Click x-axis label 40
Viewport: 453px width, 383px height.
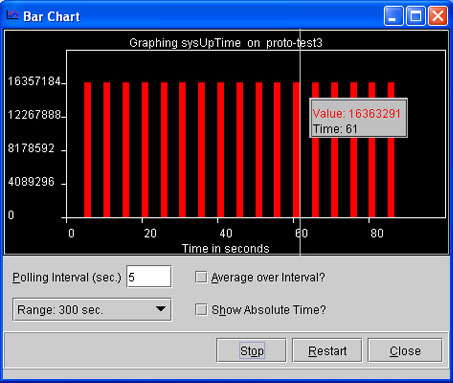[x=226, y=233]
